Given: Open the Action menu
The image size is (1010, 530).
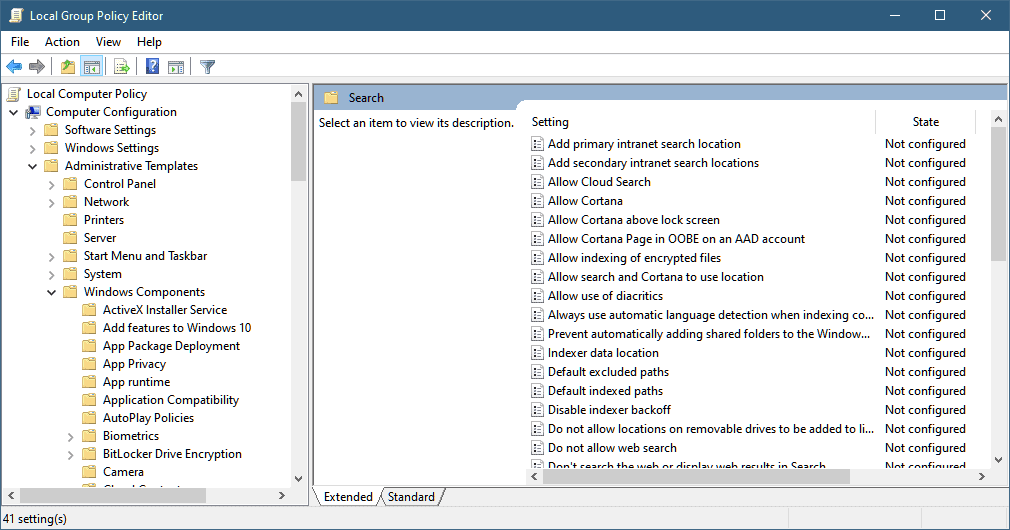Looking at the screenshot, I should pos(62,42).
